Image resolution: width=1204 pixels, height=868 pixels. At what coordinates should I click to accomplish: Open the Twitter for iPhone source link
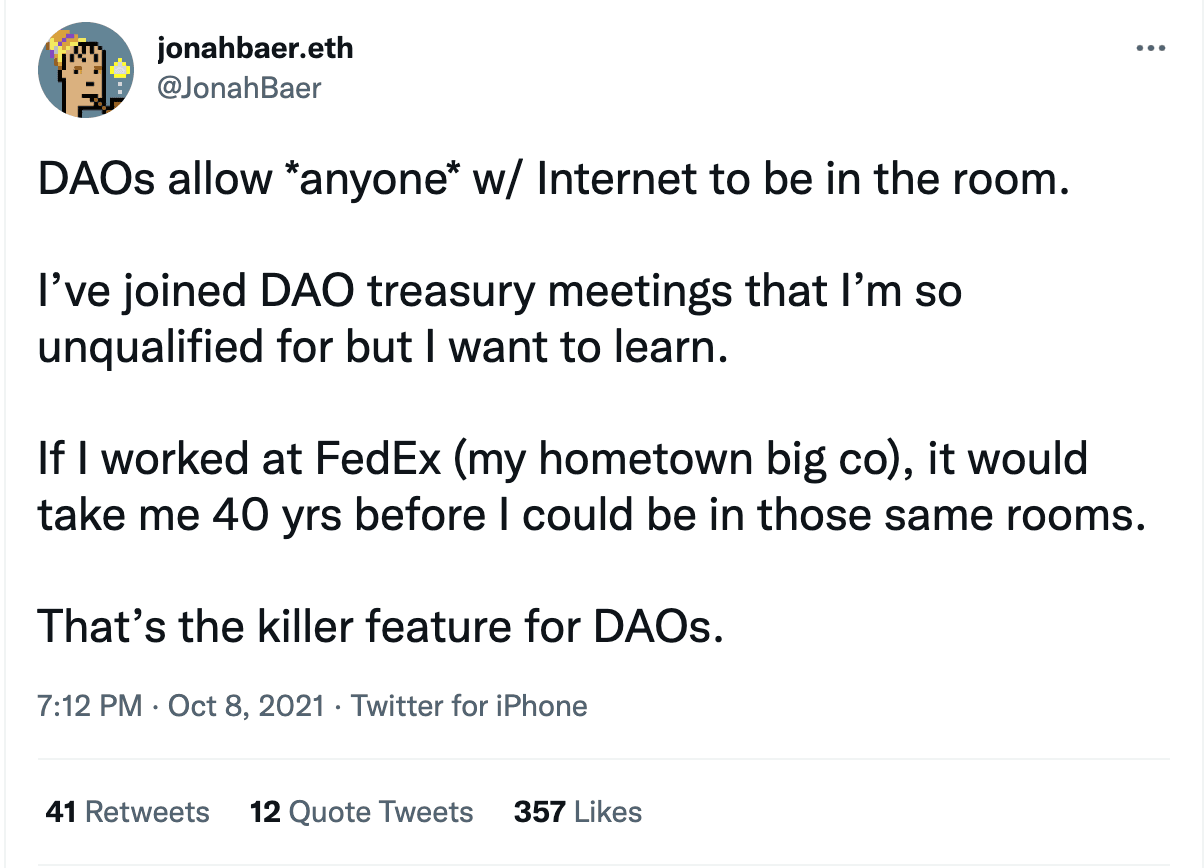(x=469, y=706)
